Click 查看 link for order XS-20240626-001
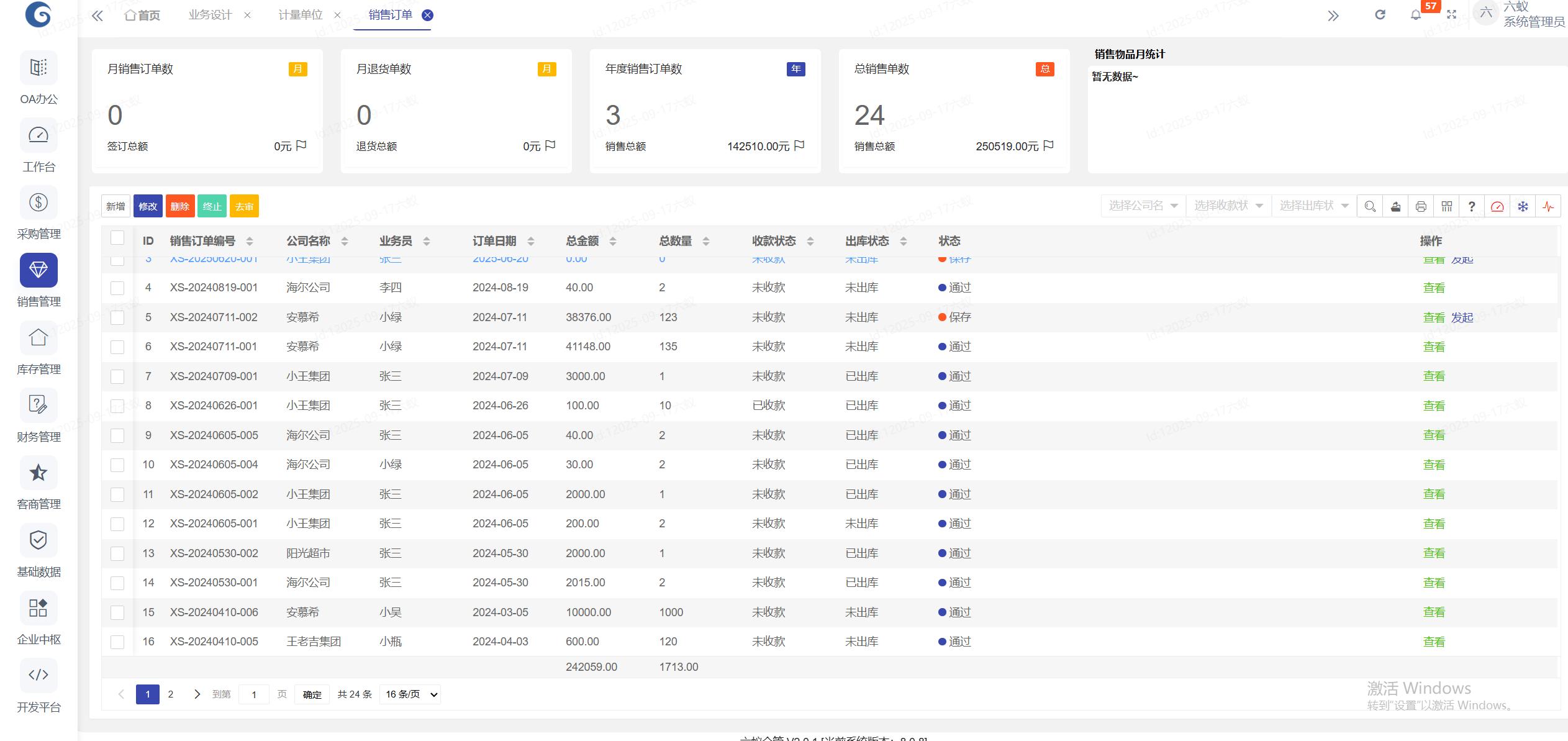Image resolution: width=1568 pixels, height=741 pixels. pyautogui.click(x=1434, y=405)
